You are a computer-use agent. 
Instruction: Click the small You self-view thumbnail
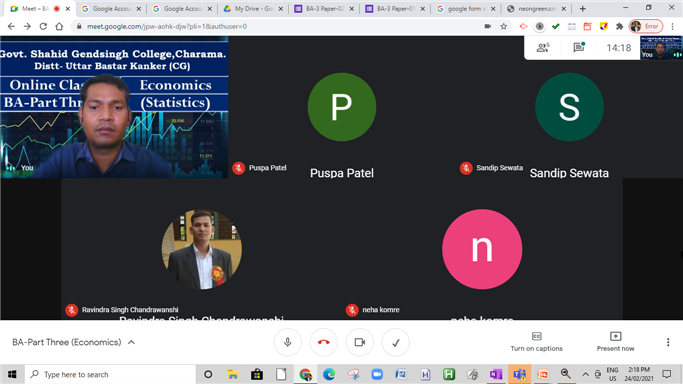(661, 47)
